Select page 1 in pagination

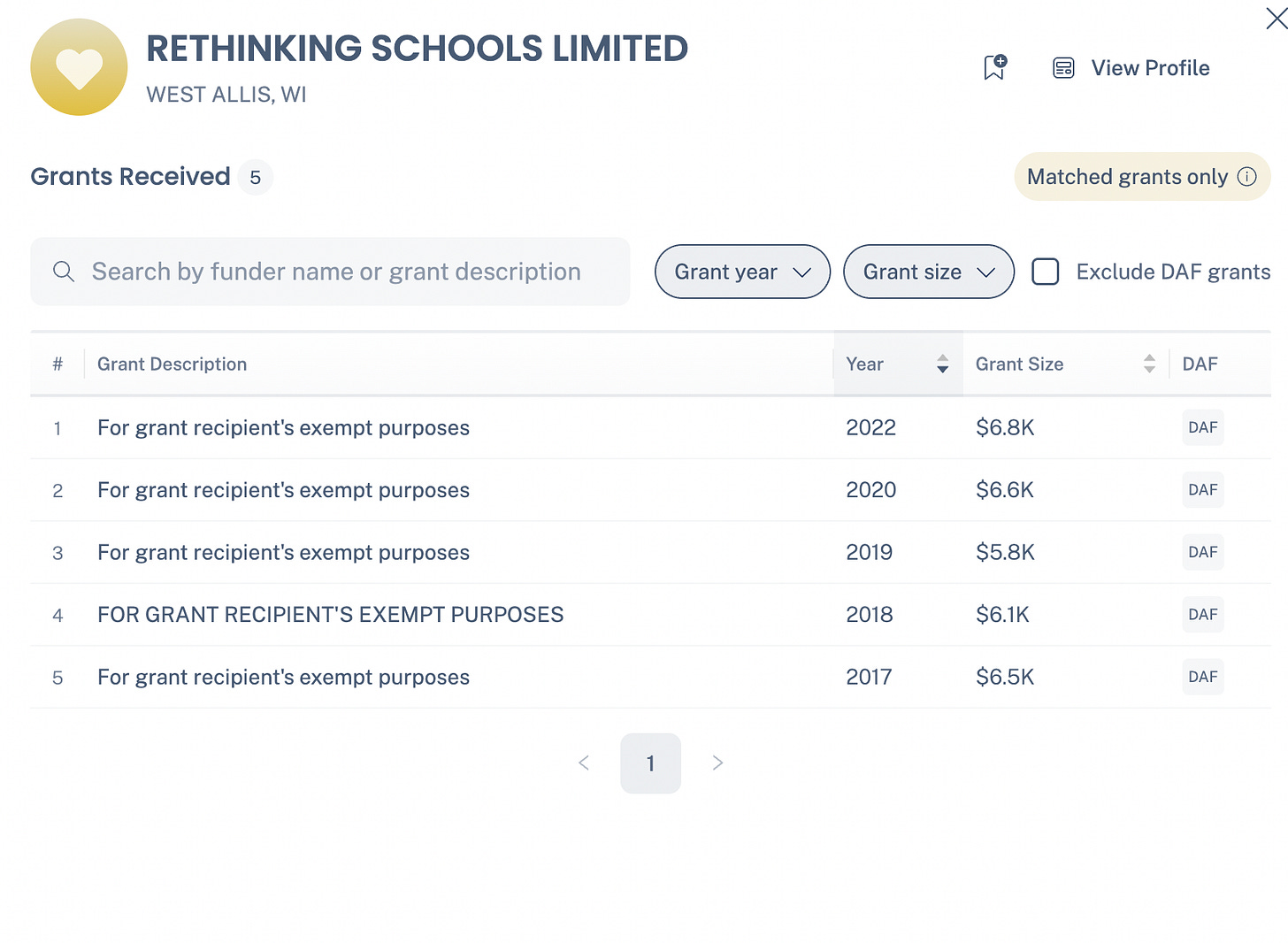click(650, 763)
